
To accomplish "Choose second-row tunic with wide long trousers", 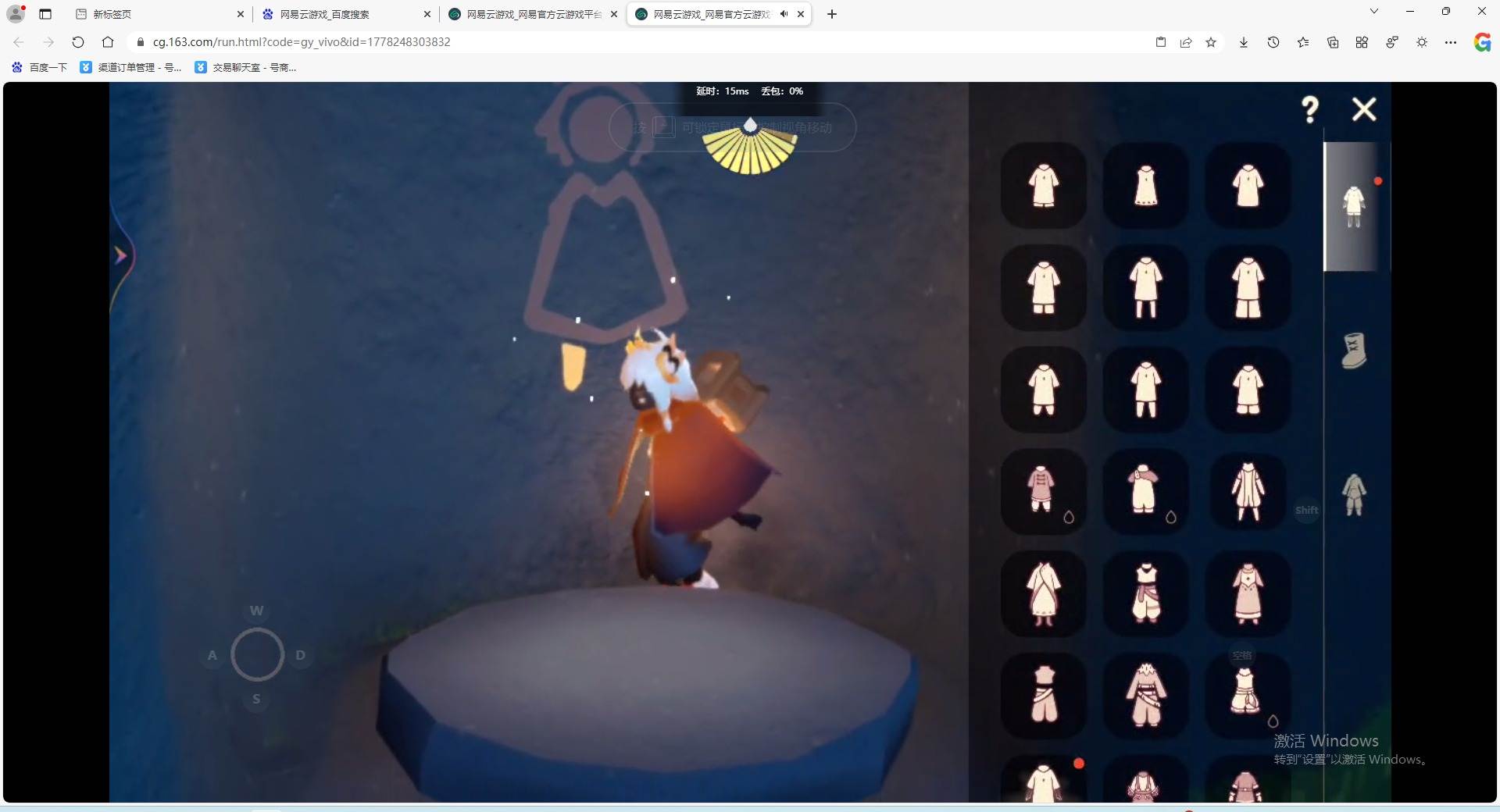I will click(1248, 287).
